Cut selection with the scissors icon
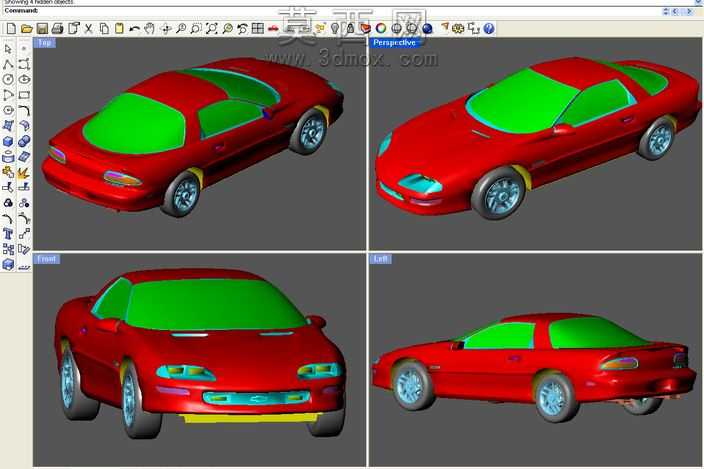This screenshot has width=704, height=469. click(88, 29)
